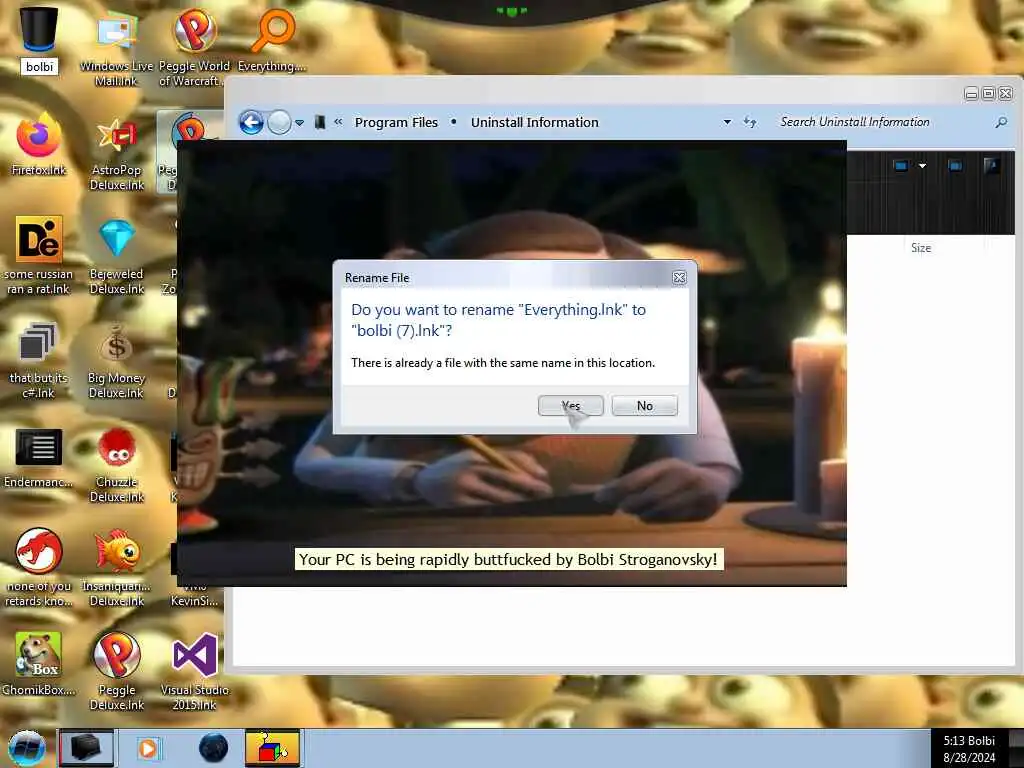The image size is (1024, 768).
Task: Expand the breadcrumb overflow chevron
Action: click(338, 121)
